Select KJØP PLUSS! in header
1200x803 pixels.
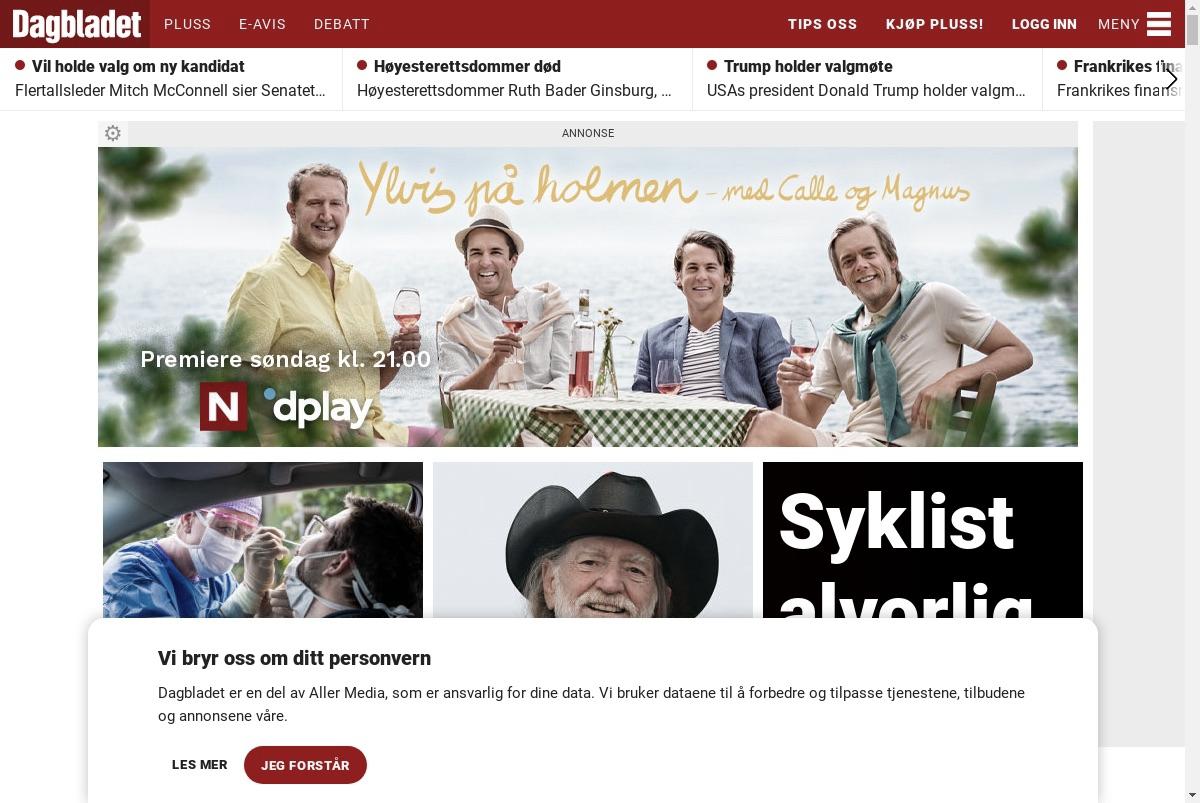pyautogui.click(x=935, y=24)
